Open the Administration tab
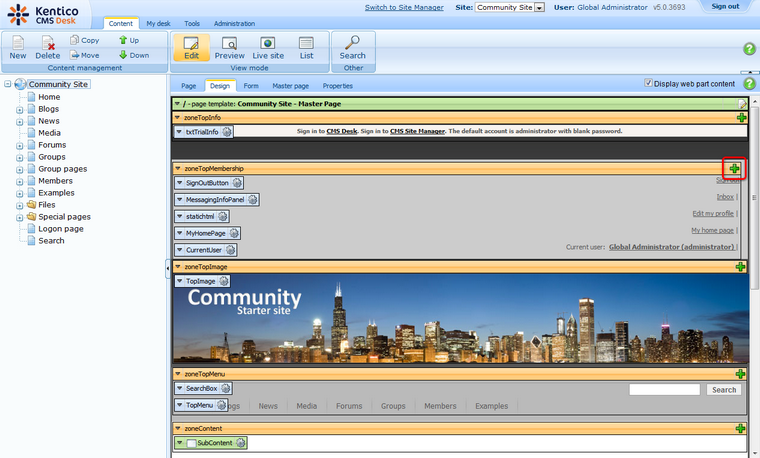 tap(234, 23)
